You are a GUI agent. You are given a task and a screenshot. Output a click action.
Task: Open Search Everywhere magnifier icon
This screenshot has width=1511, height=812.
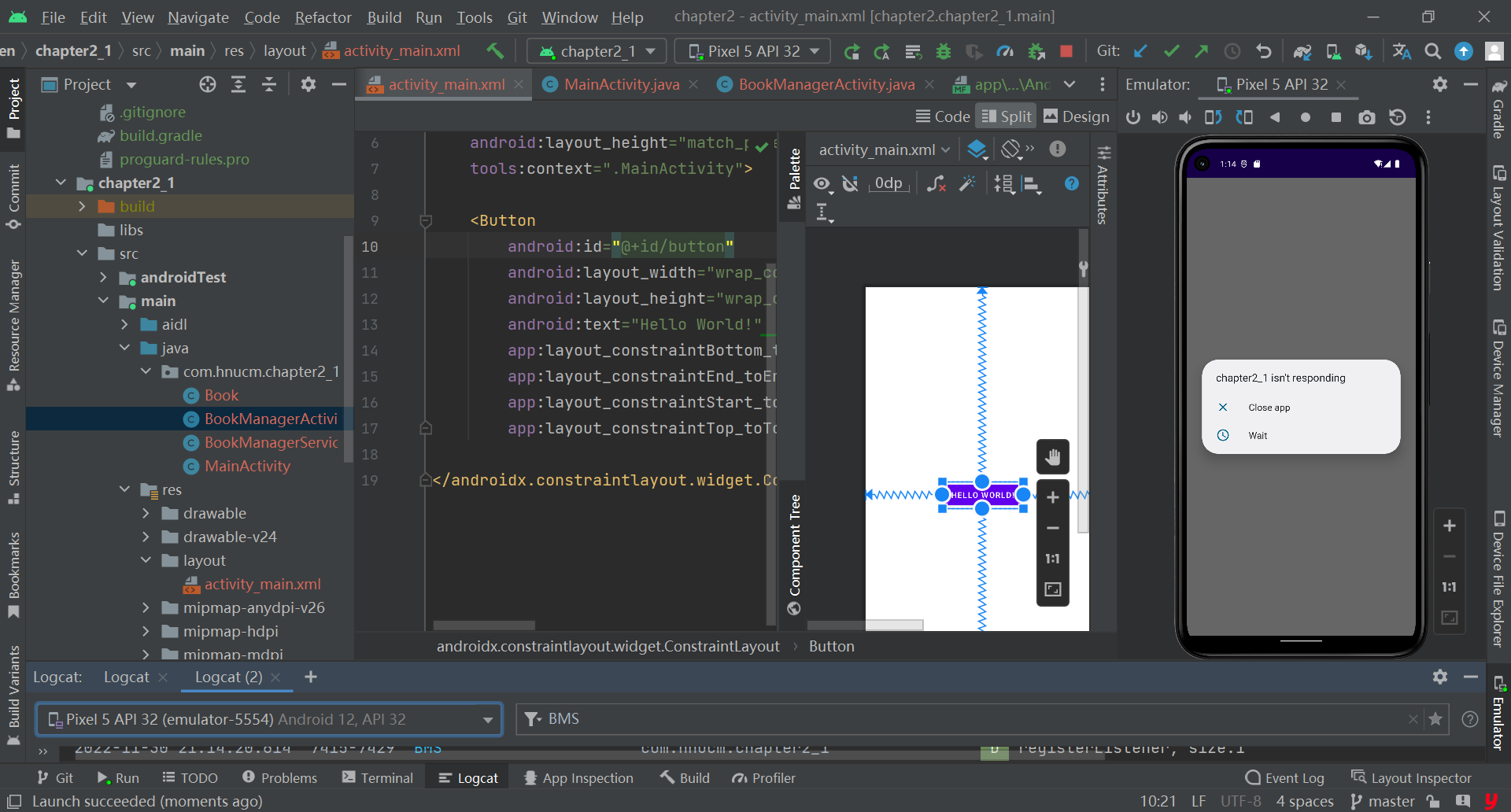[1433, 51]
